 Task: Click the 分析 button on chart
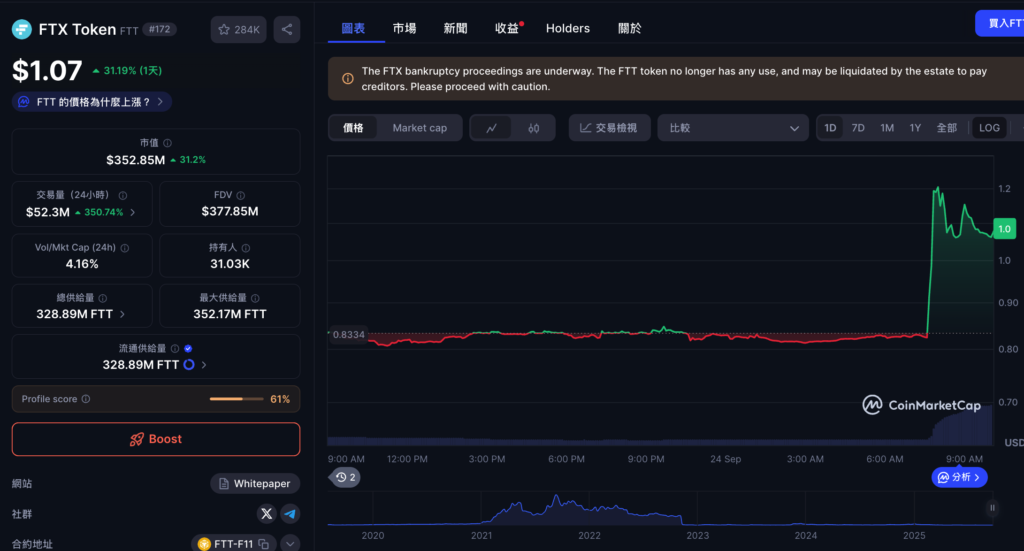click(959, 478)
